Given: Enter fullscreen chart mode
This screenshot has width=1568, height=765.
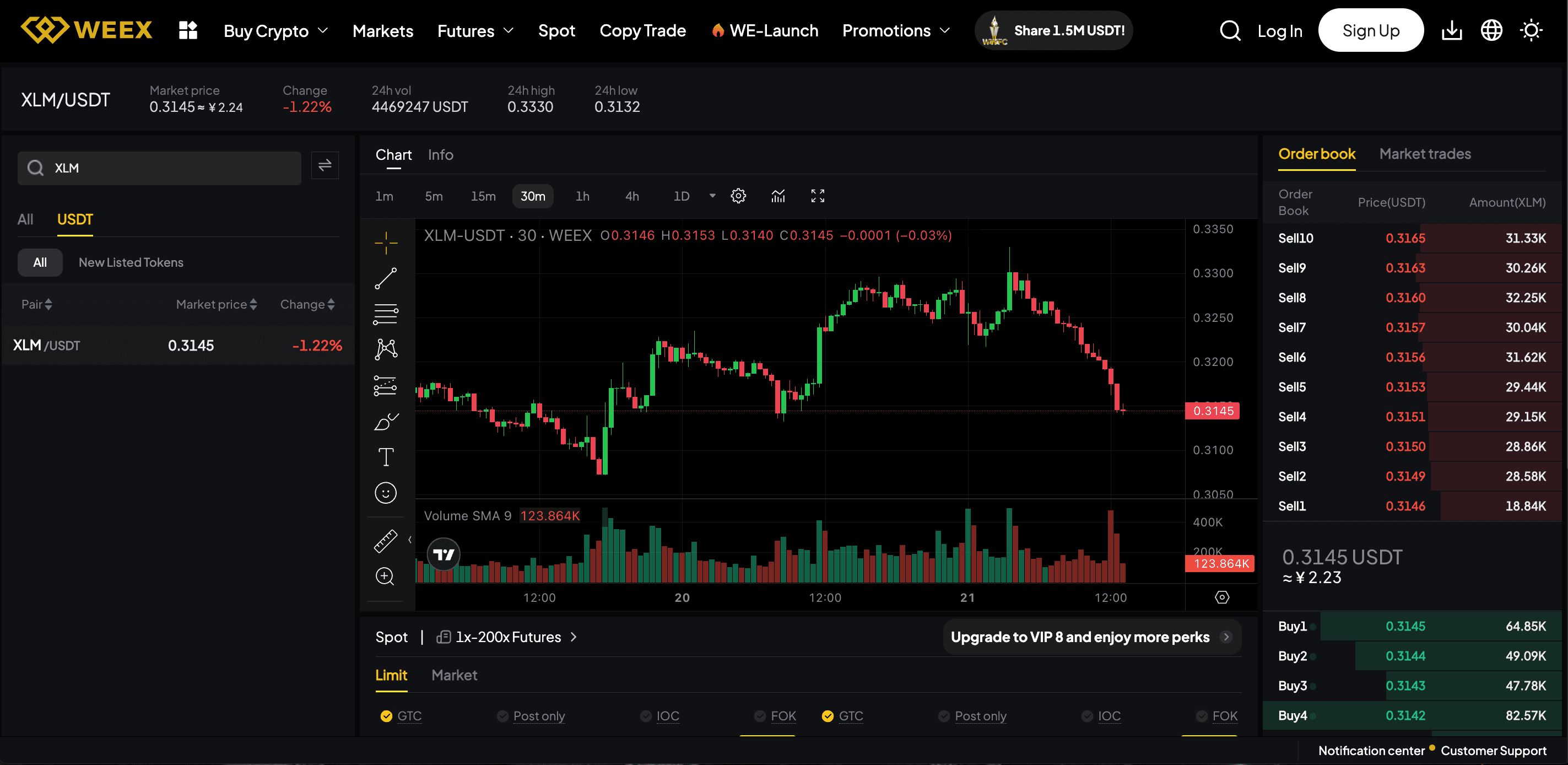Looking at the screenshot, I should [x=818, y=196].
